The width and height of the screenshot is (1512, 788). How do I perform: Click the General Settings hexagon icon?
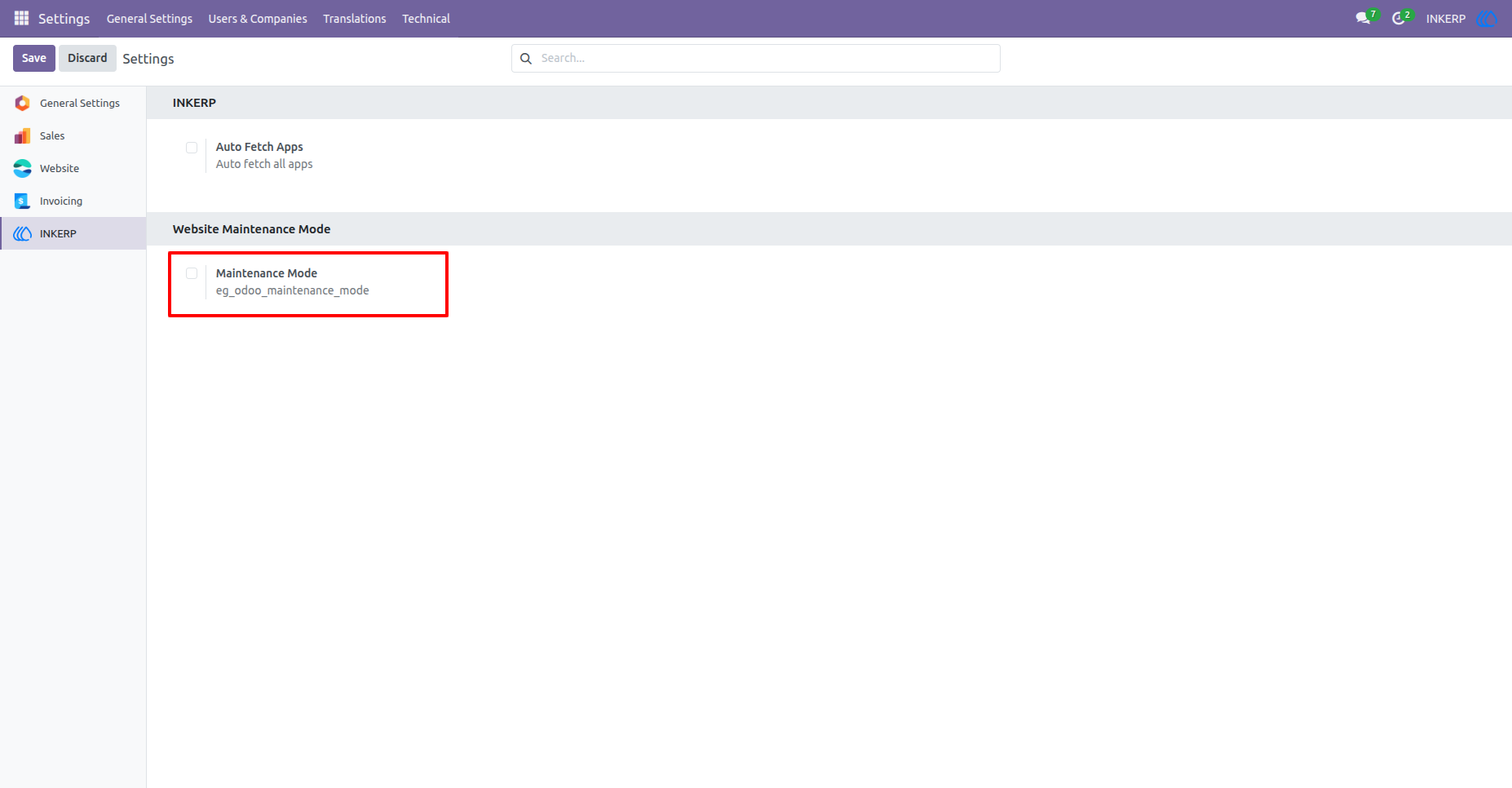pyautogui.click(x=23, y=103)
